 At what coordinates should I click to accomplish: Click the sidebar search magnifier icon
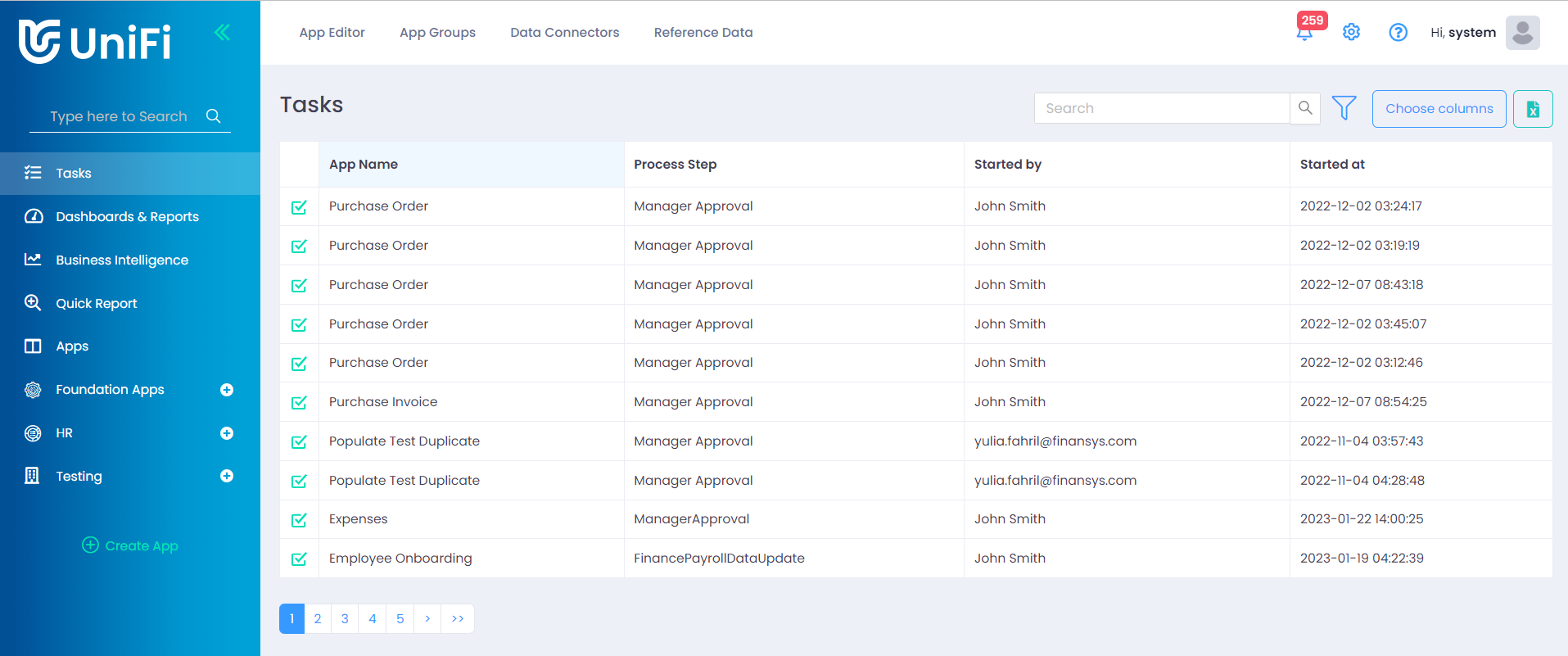214,116
